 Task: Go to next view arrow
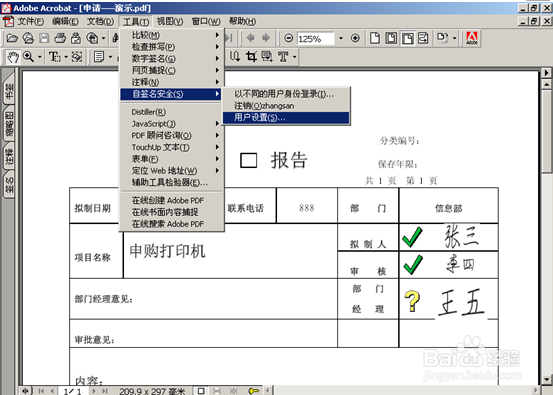click(x=266, y=38)
